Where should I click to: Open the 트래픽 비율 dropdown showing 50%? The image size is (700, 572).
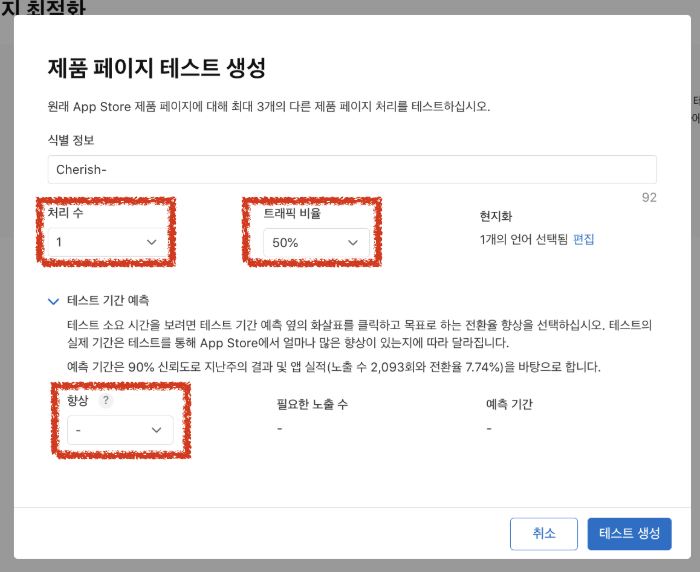pyautogui.click(x=316, y=243)
